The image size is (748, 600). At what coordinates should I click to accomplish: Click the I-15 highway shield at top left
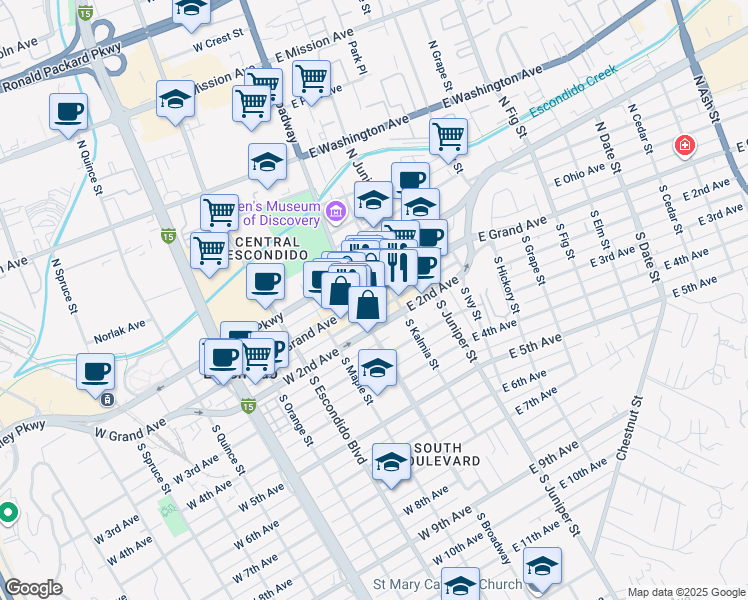(87, 14)
